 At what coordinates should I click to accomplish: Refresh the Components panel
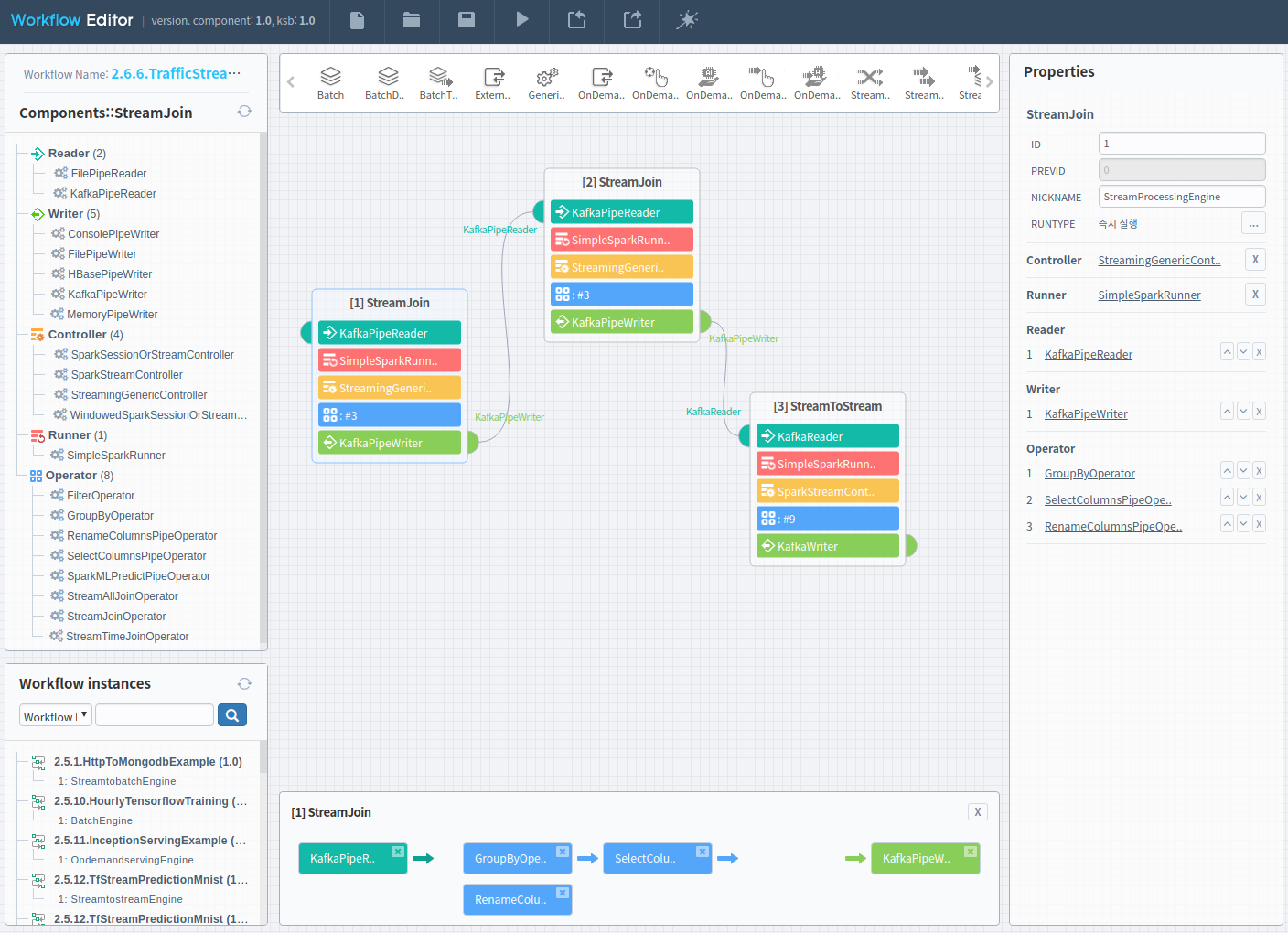point(244,112)
